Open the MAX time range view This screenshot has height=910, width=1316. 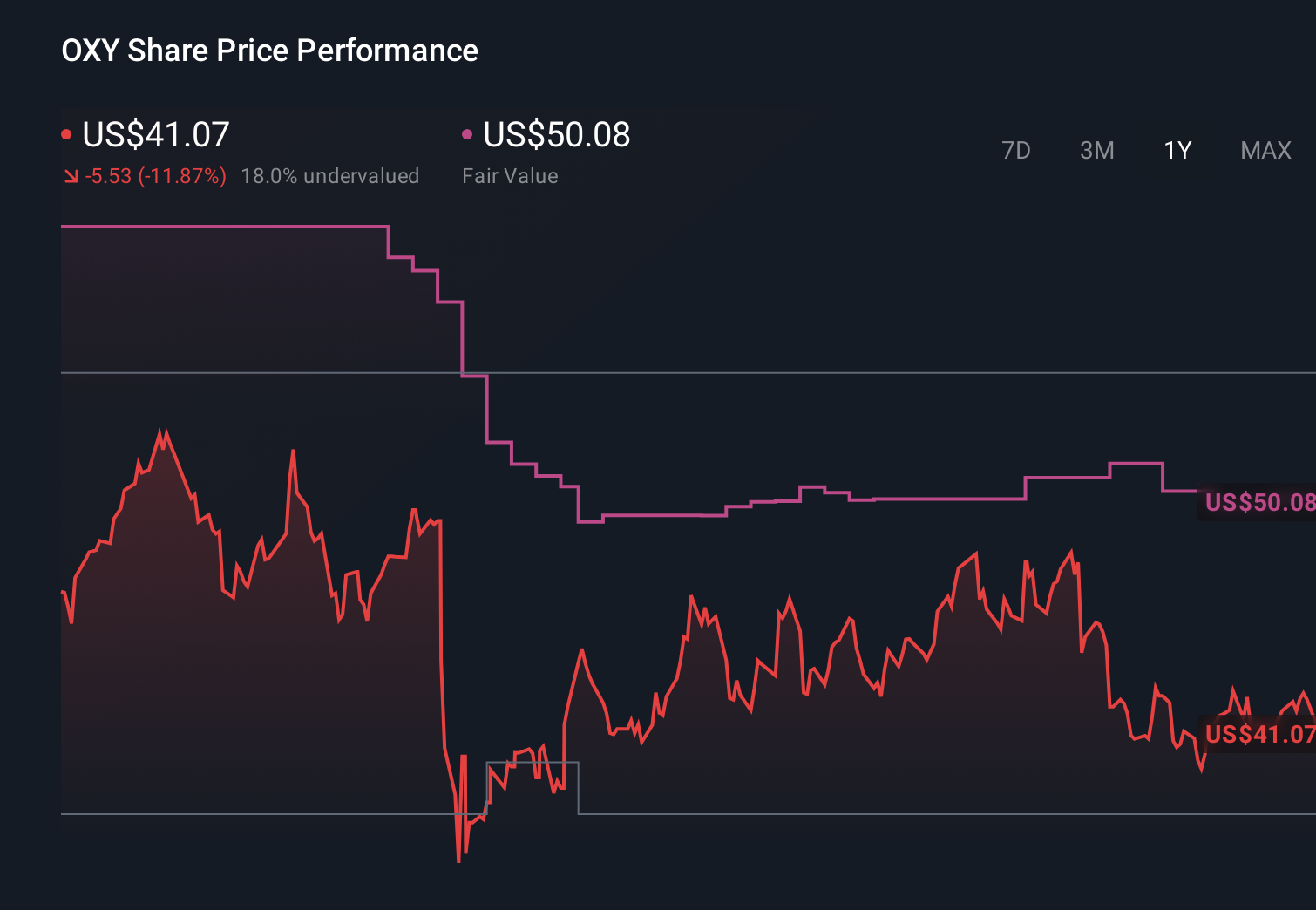[1265, 150]
